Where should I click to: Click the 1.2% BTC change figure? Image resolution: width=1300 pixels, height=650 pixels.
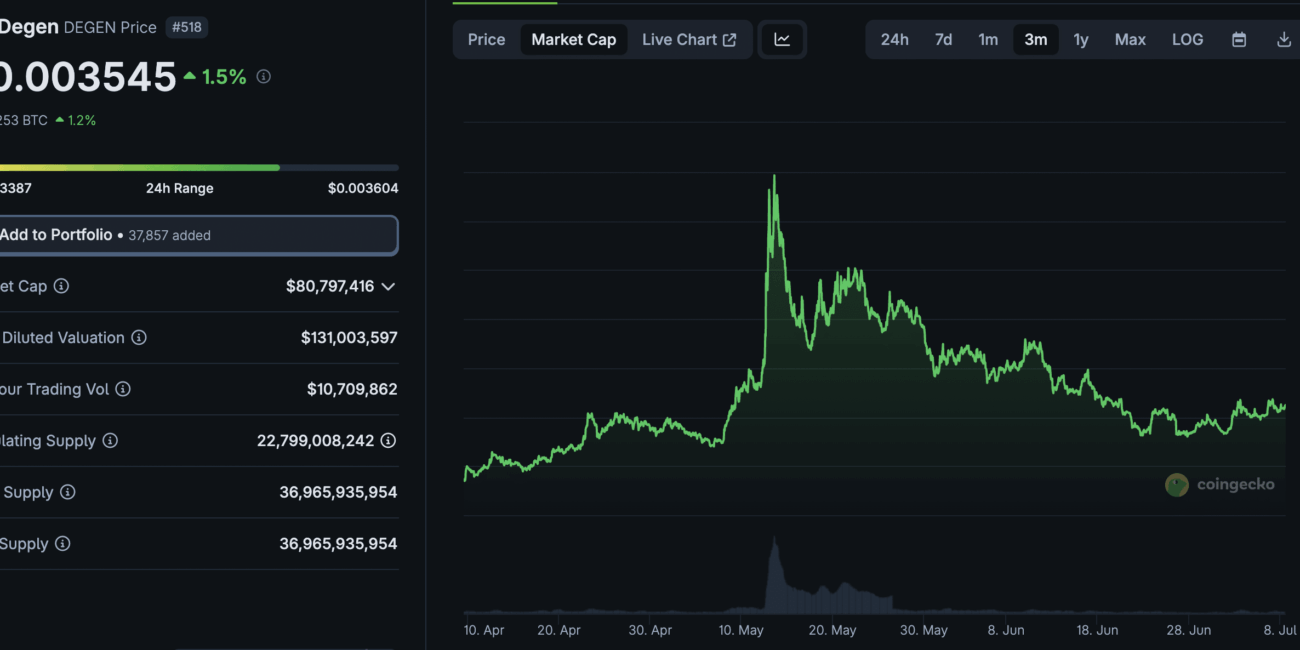coord(82,120)
